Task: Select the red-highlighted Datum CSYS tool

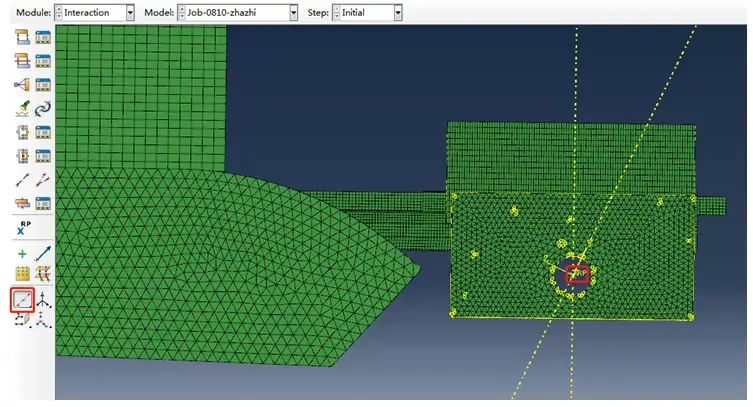Action: point(23,300)
